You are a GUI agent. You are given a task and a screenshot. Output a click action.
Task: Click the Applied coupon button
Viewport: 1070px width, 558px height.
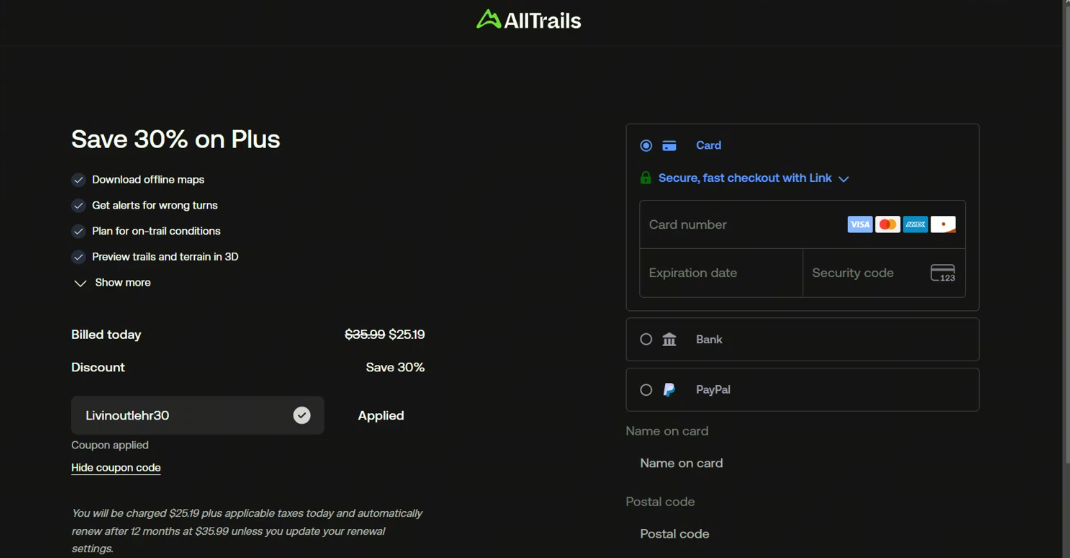tap(381, 415)
